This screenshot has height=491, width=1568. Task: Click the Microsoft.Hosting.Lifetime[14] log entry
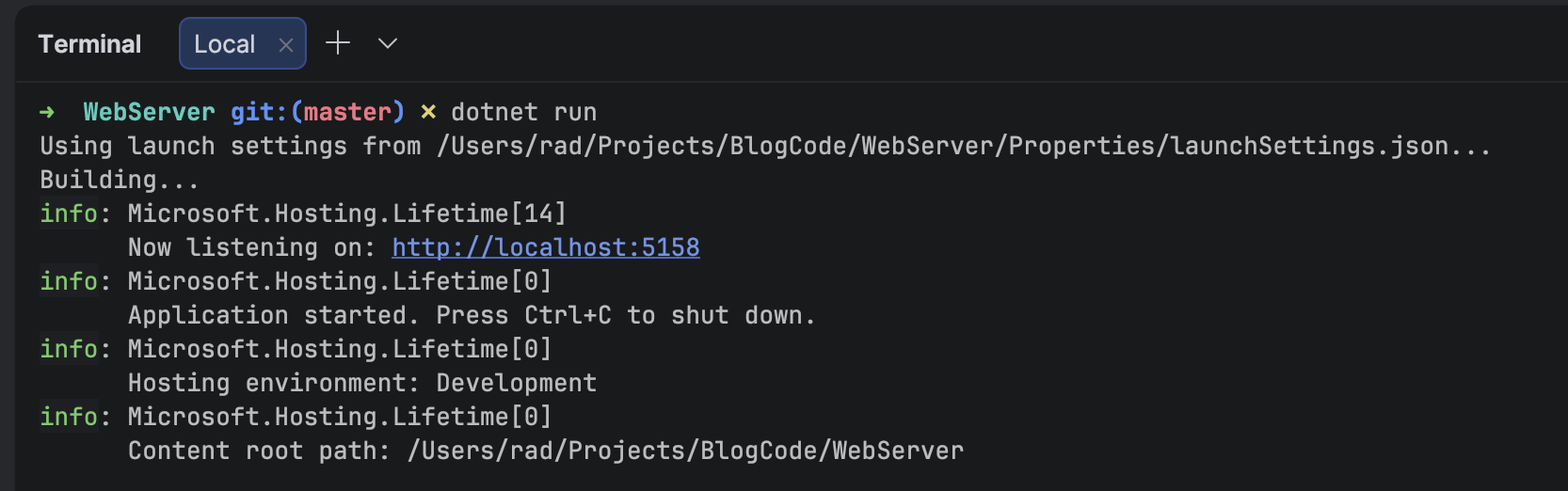(x=347, y=214)
